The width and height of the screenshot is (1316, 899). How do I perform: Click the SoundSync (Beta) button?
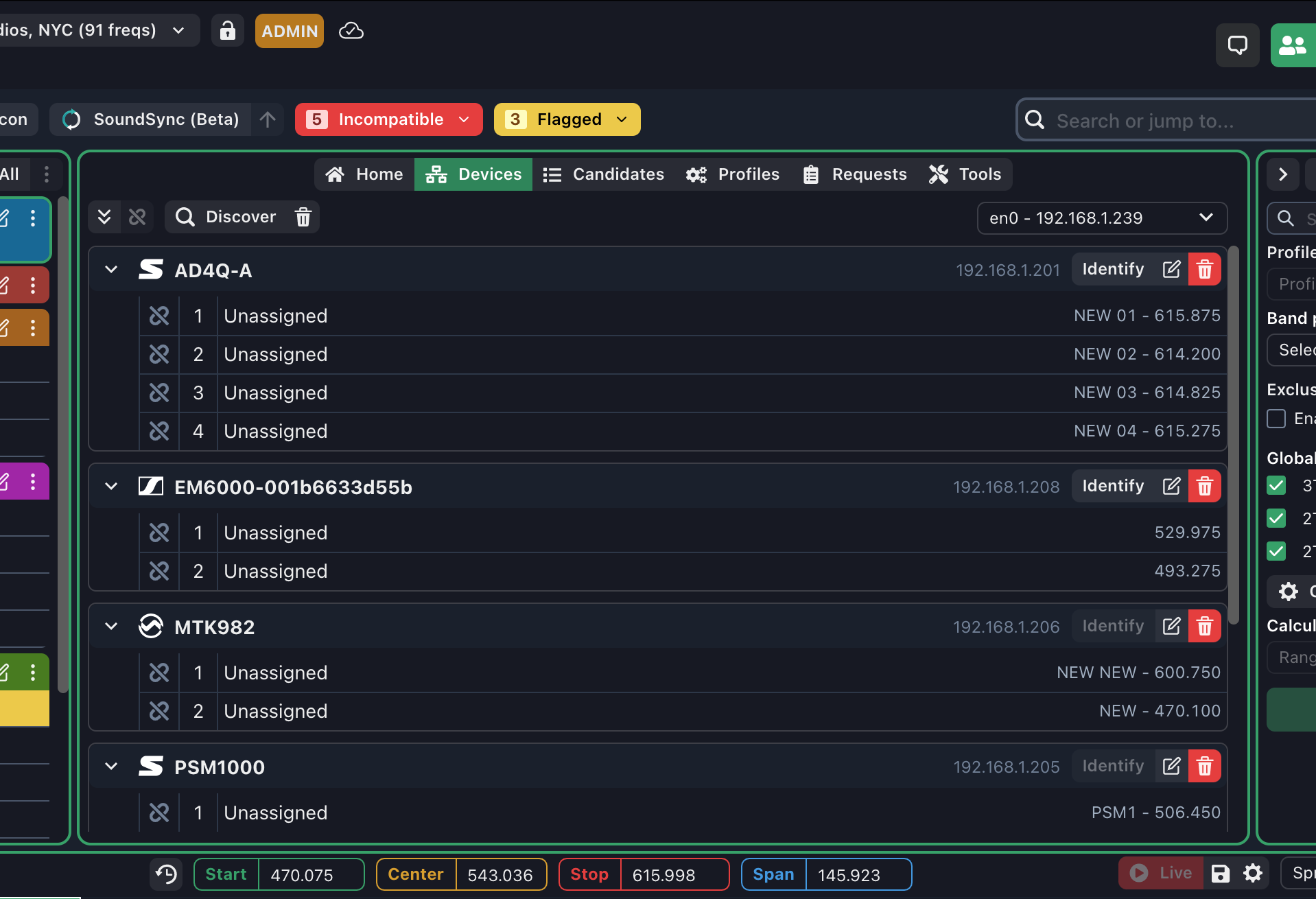151,119
